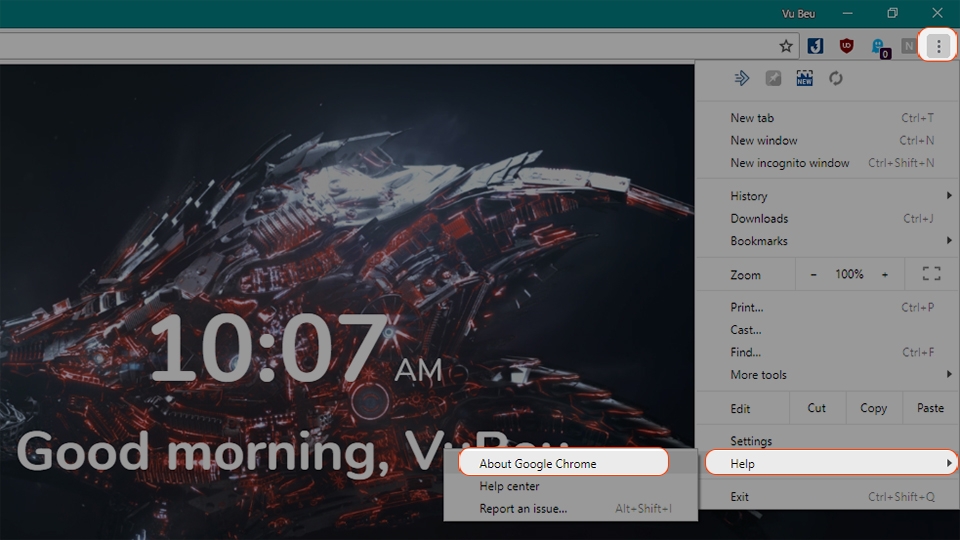Open Downloads from the menu
The image size is (960, 540).
[828, 219]
